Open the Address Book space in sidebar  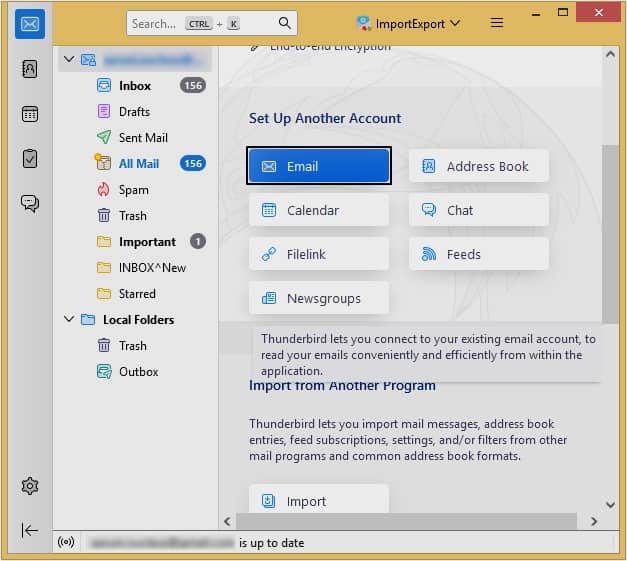click(30, 69)
